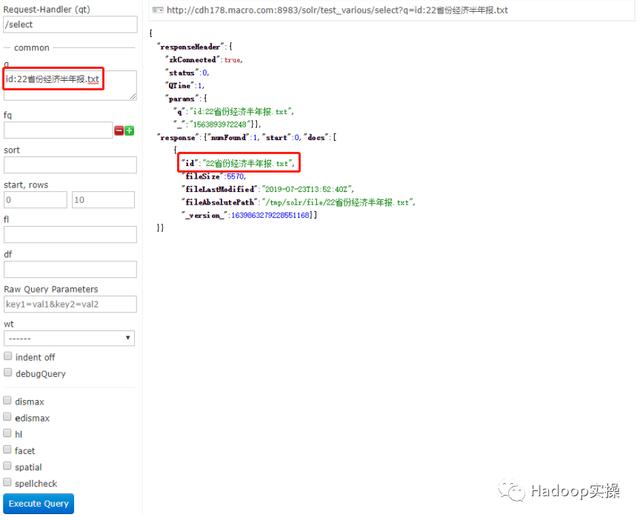This screenshot has width=640, height=520.
Task: Remove the fq filter with red minus icon
Action: coord(119,131)
